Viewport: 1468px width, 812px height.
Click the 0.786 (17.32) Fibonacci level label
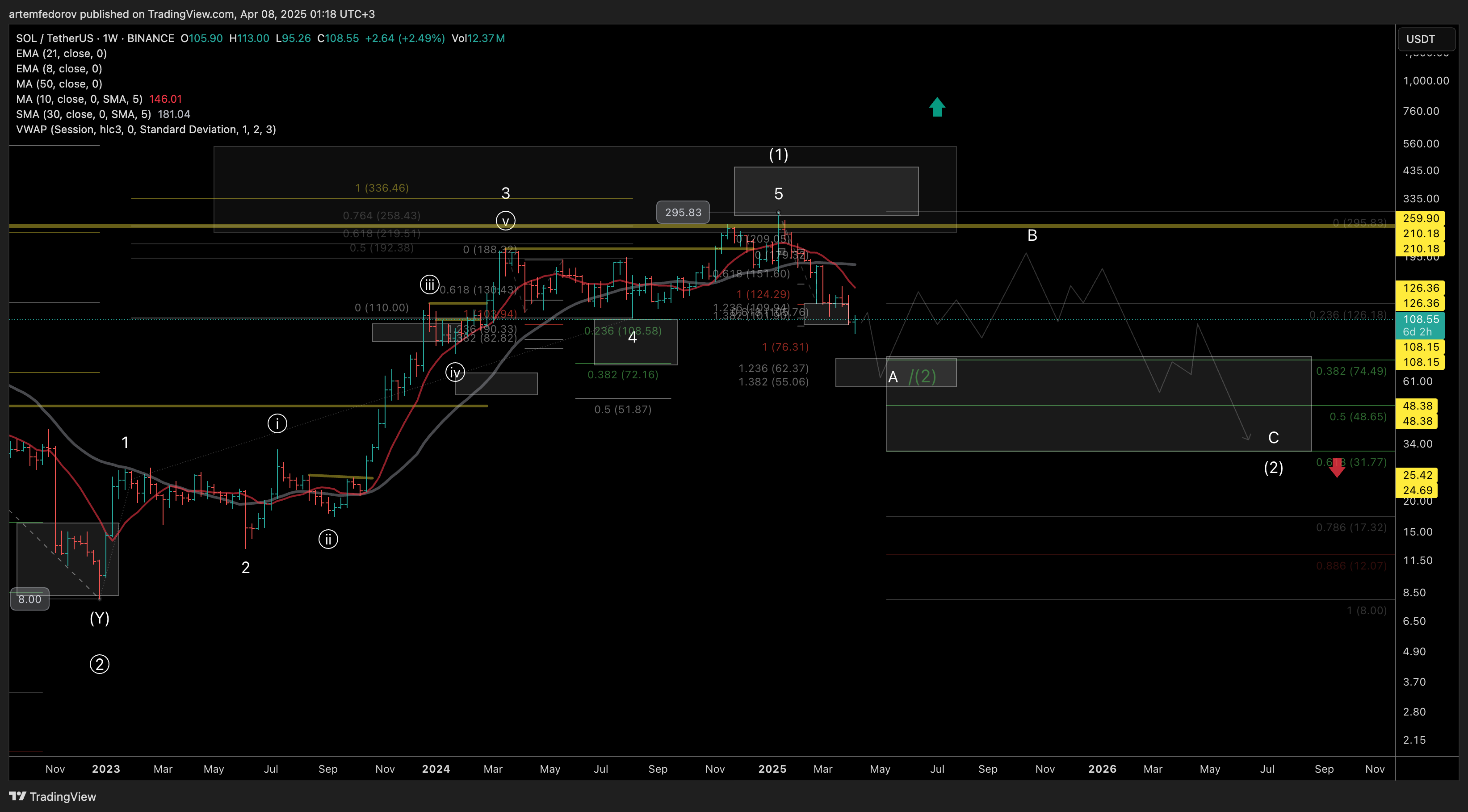pyautogui.click(x=1351, y=527)
